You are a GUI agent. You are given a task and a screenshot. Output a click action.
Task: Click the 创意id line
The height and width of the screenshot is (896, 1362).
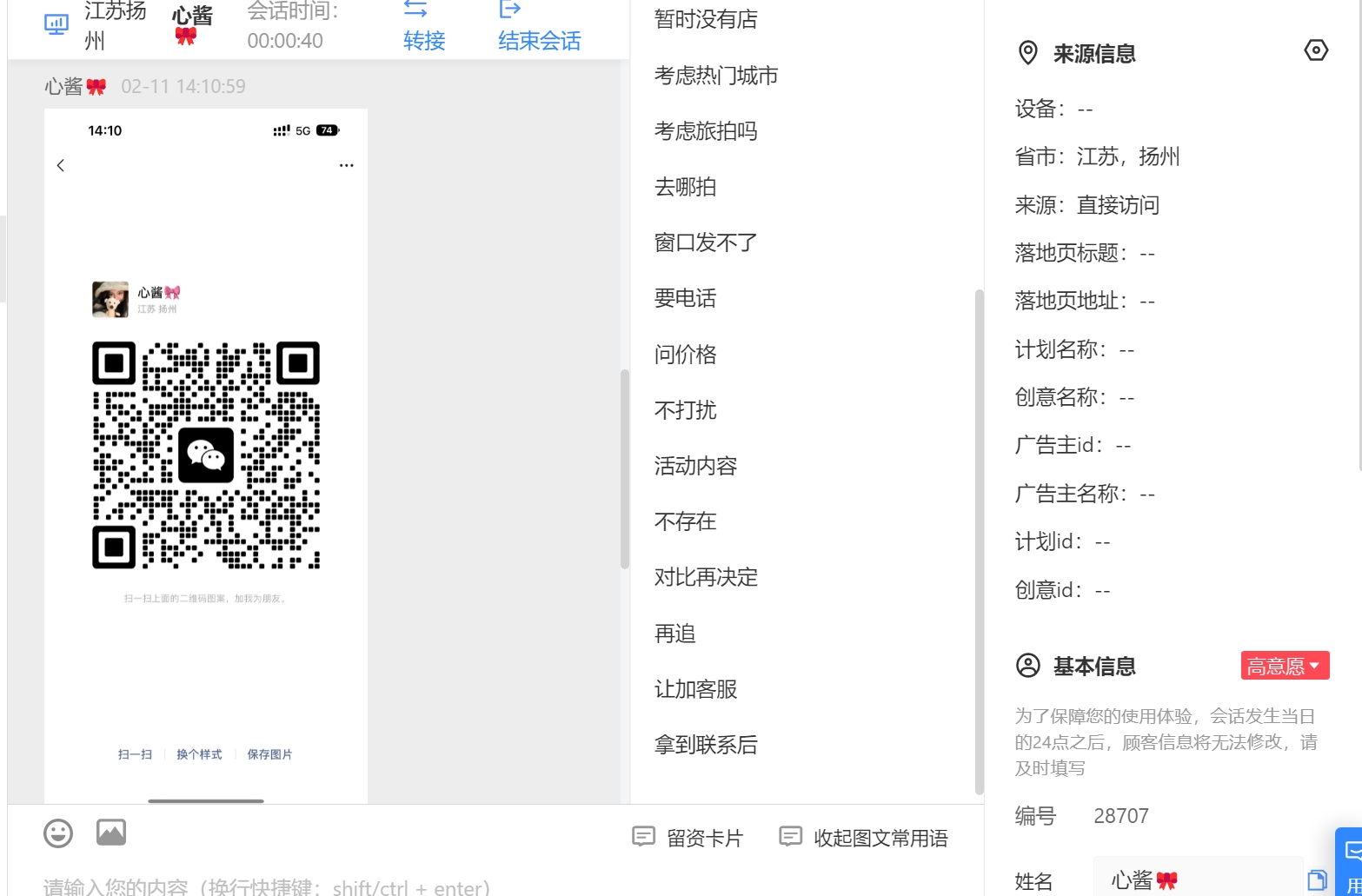tap(1062, 590)
